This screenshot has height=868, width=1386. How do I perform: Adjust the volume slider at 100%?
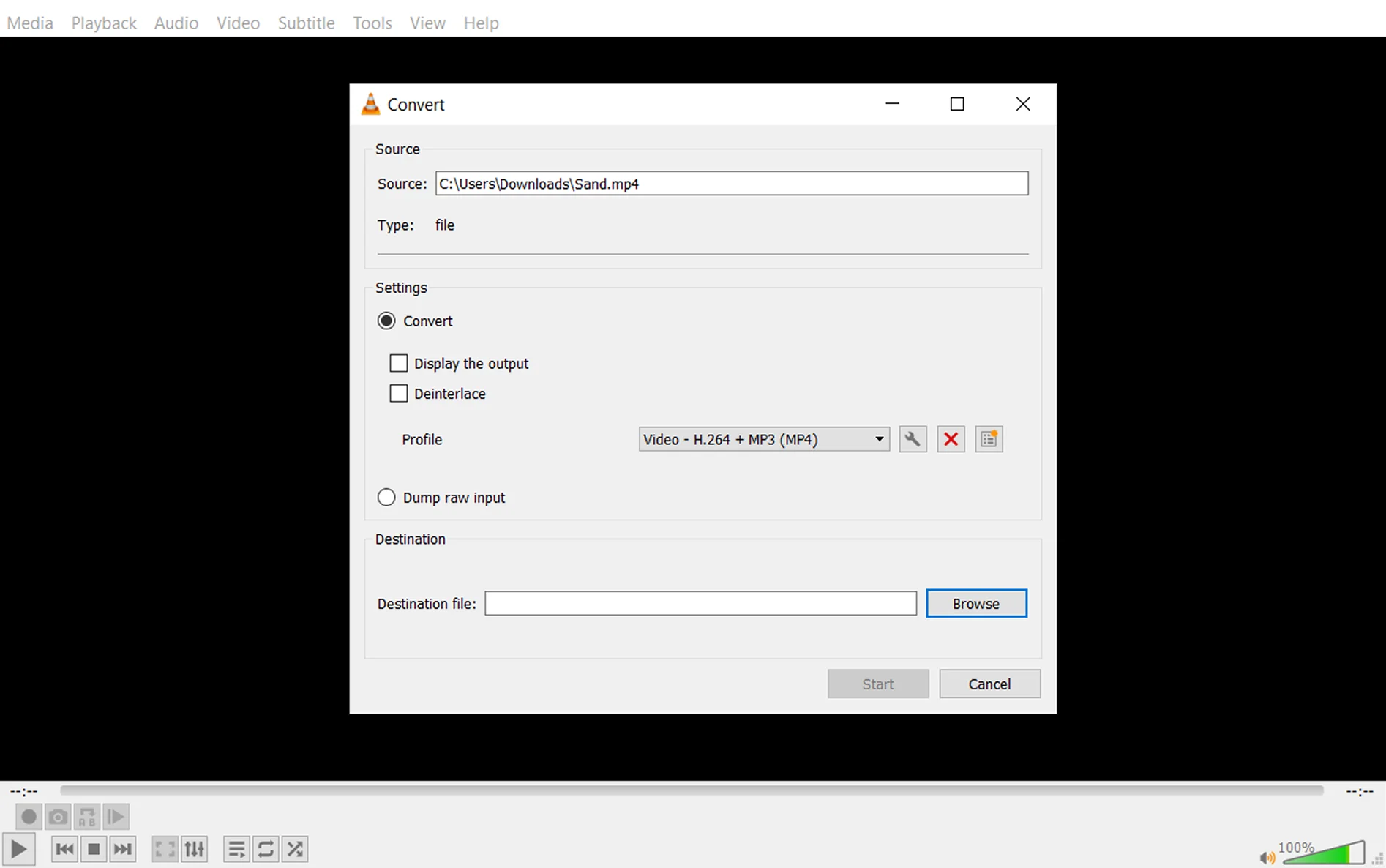click(1325, 853)
